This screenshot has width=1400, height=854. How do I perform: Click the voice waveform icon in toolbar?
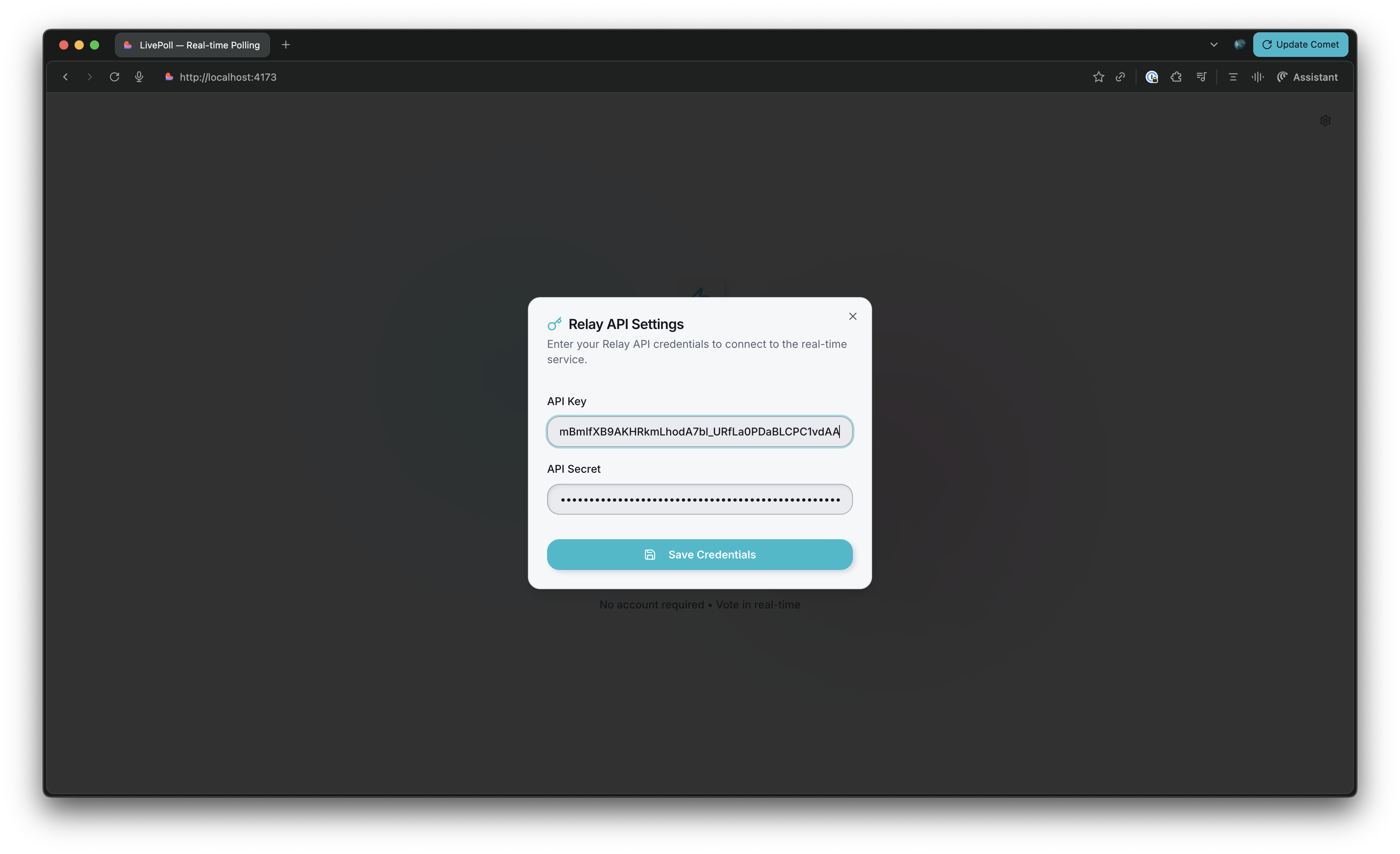point(1257,77)
